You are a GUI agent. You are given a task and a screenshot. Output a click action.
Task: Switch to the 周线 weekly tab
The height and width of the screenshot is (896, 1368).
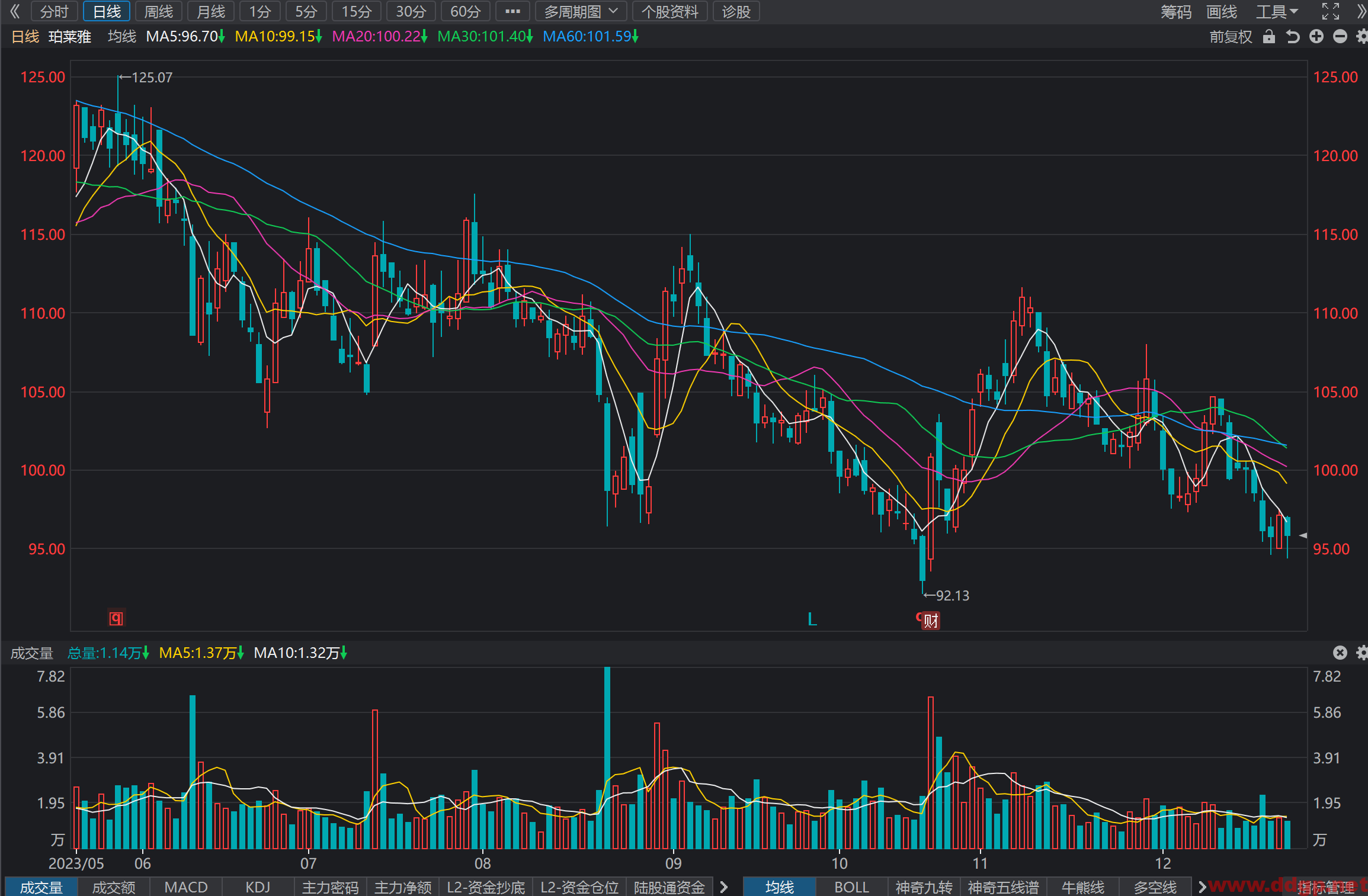pyautogui.click(x=159, y=11)
